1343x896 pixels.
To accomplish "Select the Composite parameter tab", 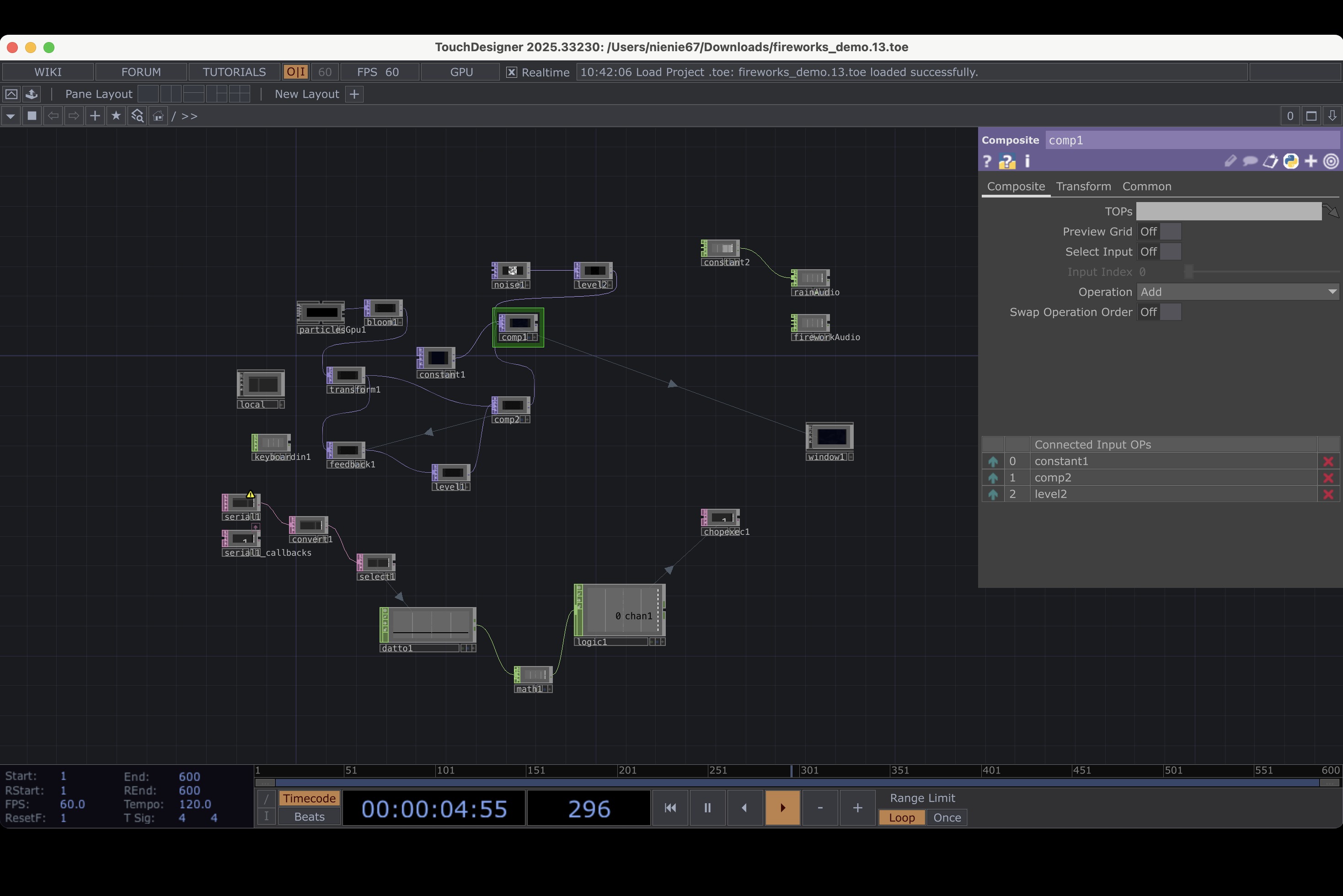I will [1016, 187].
